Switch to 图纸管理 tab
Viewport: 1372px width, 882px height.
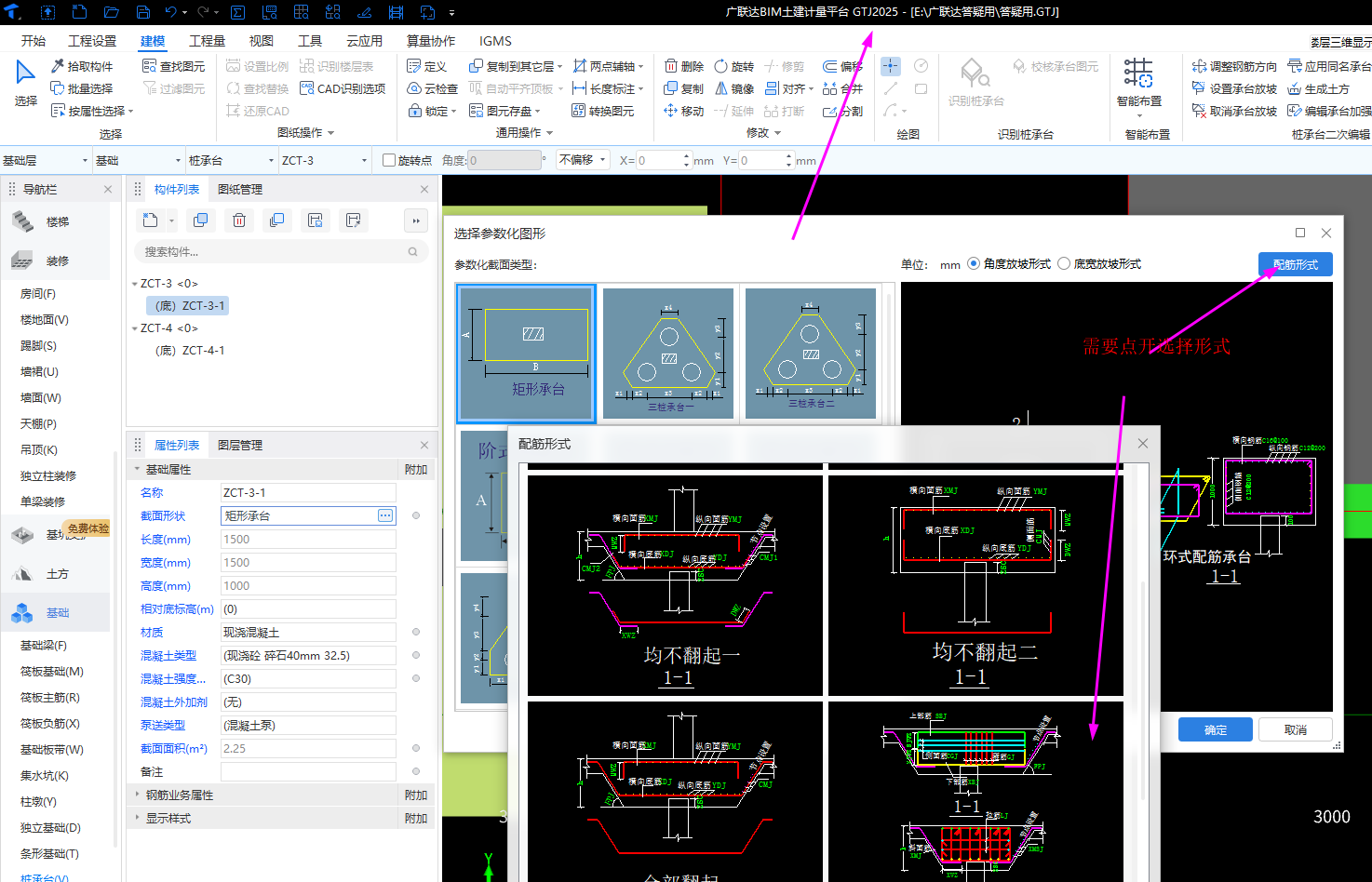coord(240,189)
